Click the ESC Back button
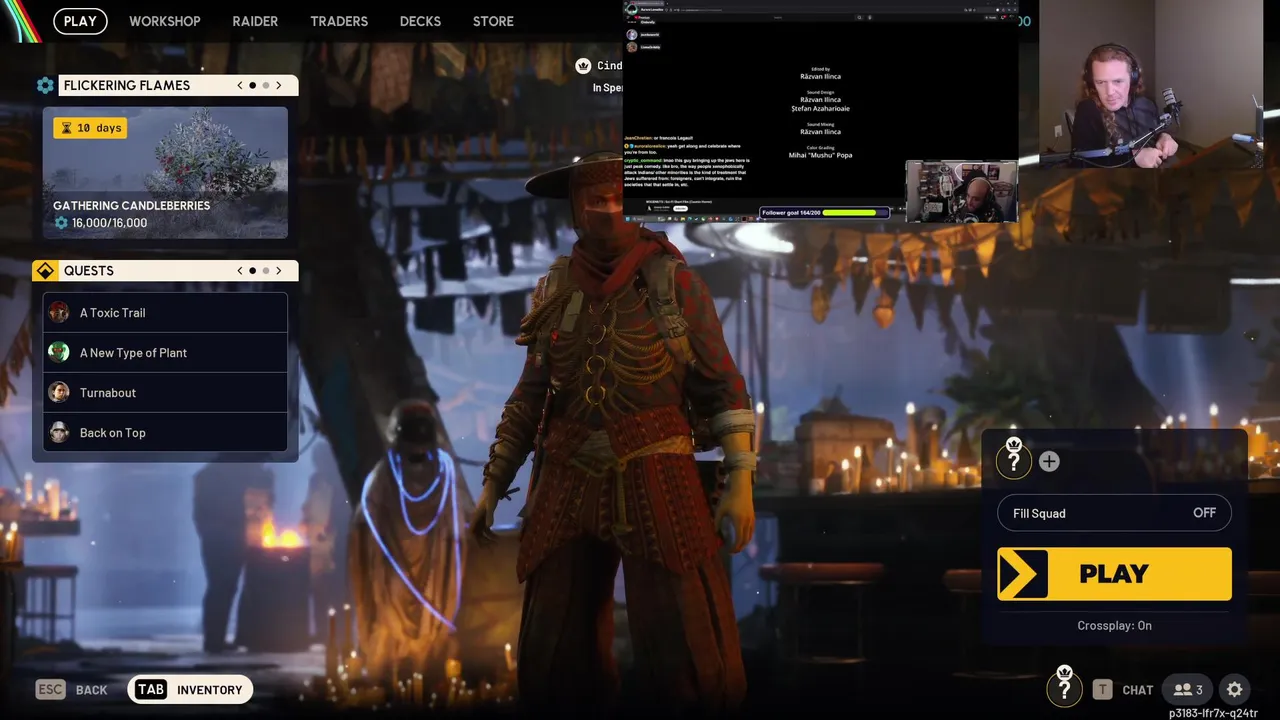This screenshot has width=1280, height=720. [72, 689]
